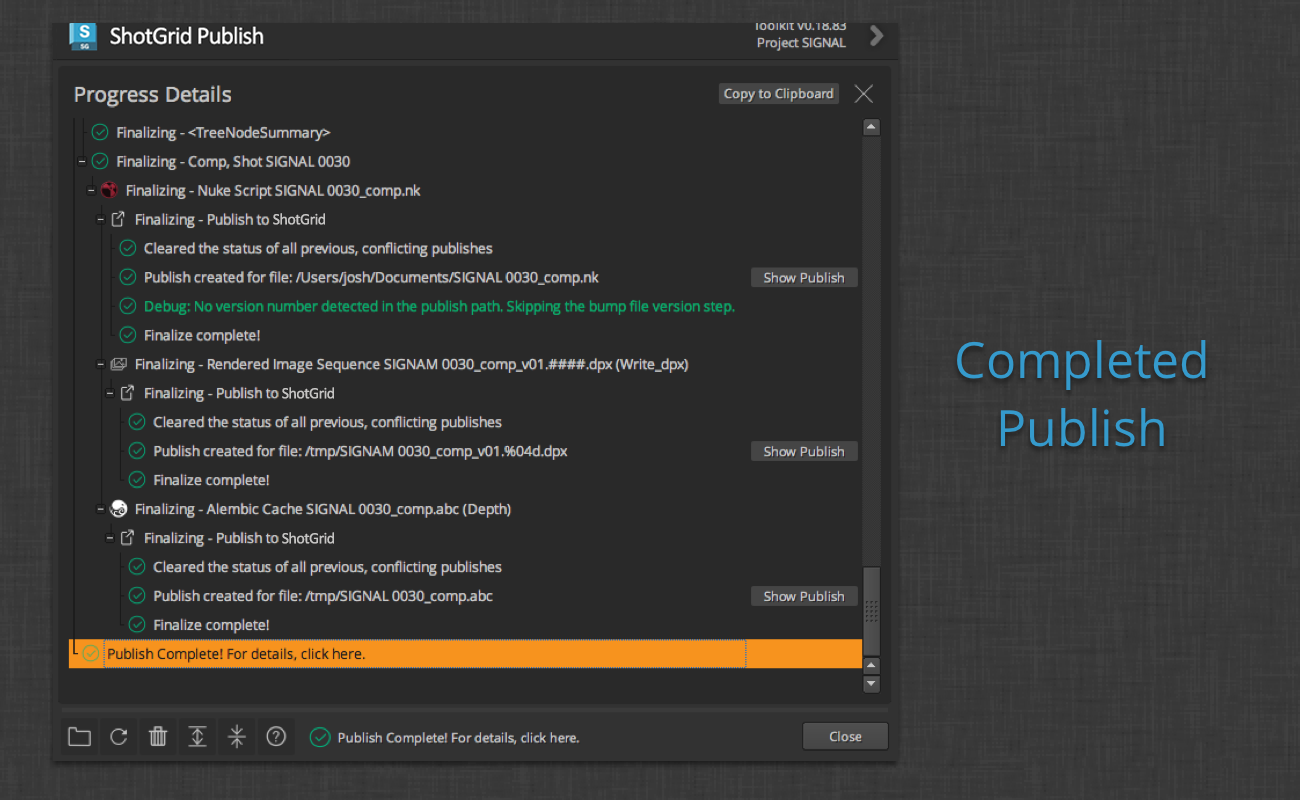Click the check icon beside Finalizing - <TreeNodeSummary>
The width and height of the screenshot is (1300, 800).
click(100, 132)
